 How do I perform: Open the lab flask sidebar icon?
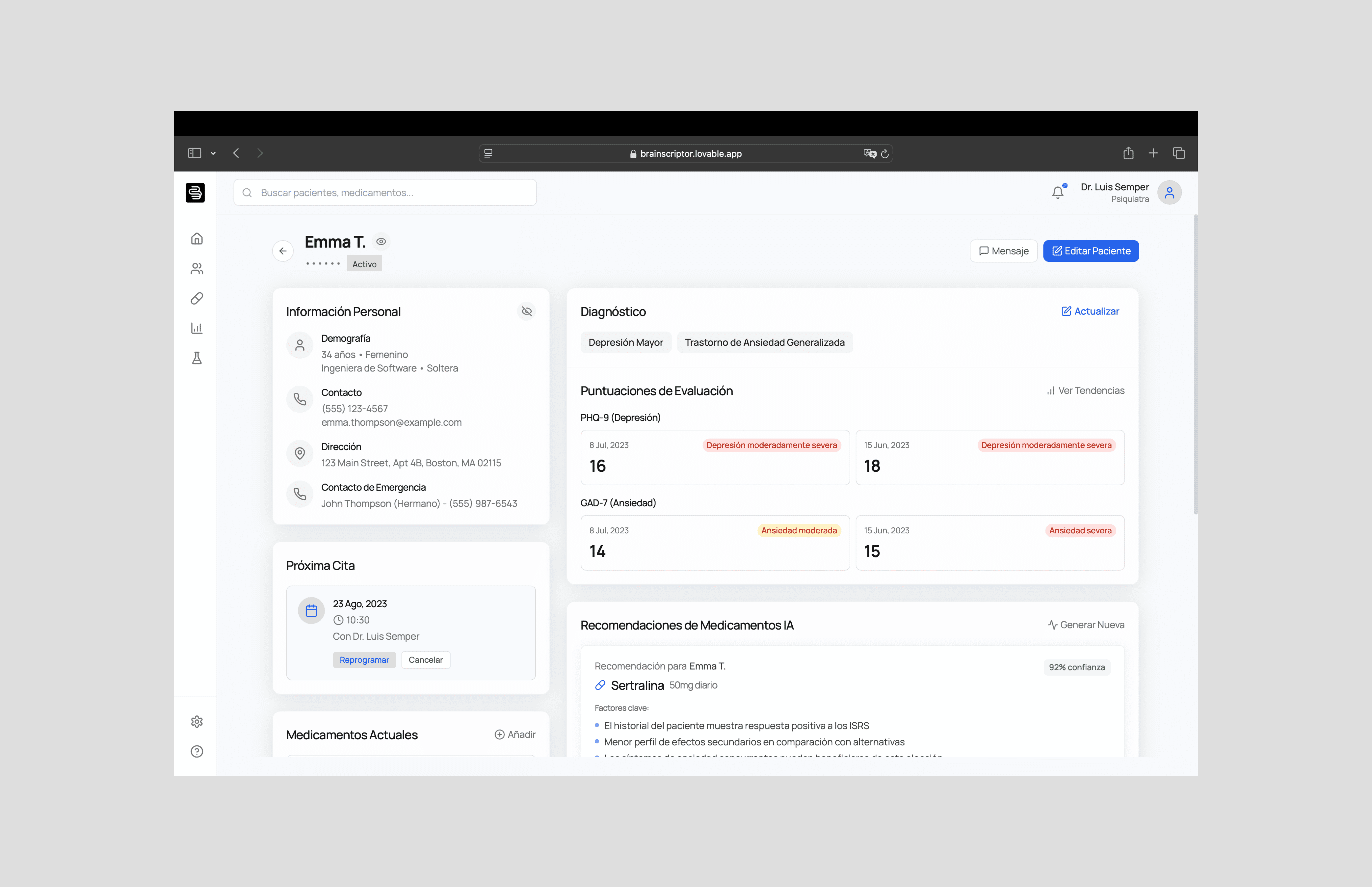(197, 358)
